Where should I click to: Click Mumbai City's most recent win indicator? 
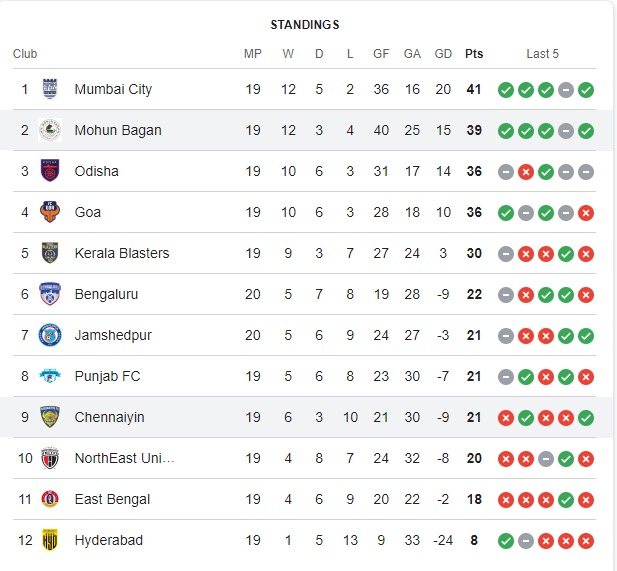586,90
